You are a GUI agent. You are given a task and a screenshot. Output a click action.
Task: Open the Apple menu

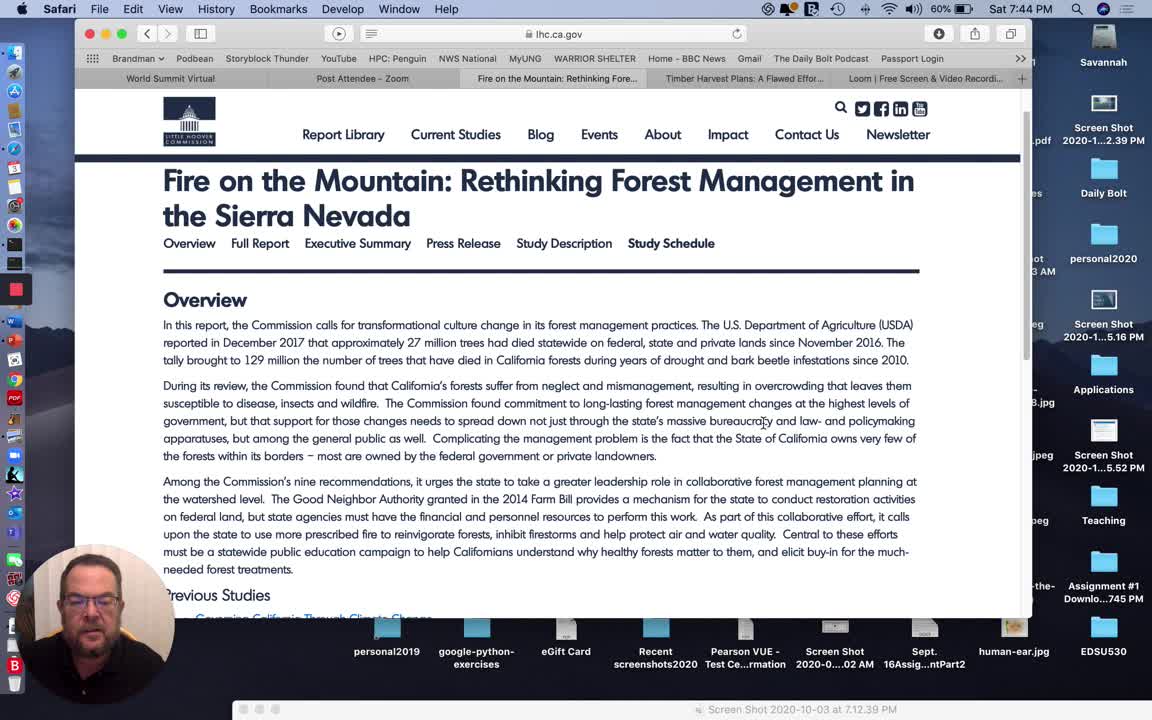(x=22, y=9)
